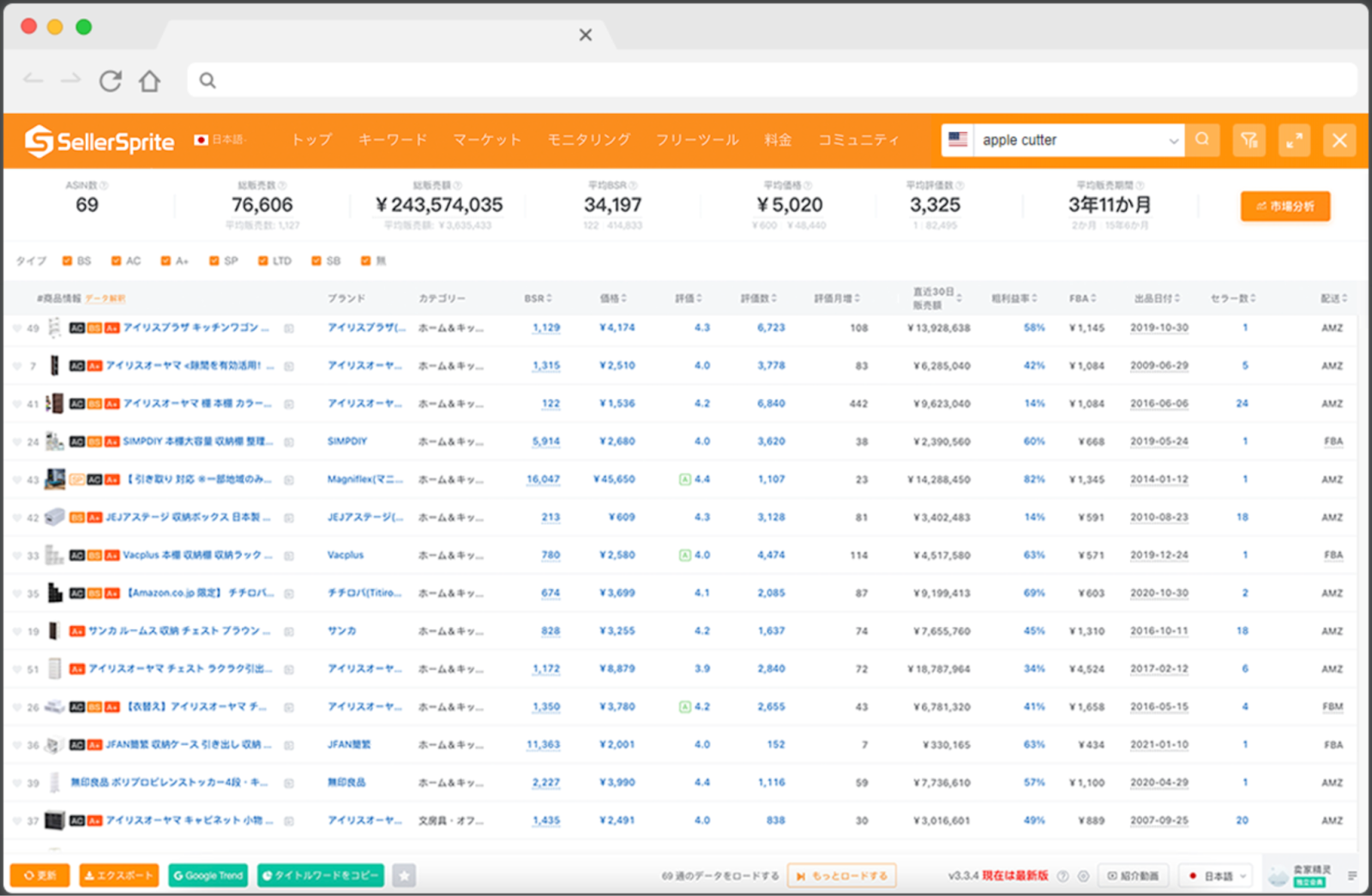This screenshot has height=896, width=1372.
Task: Toggle the A+ type checkbox
Action: click(x=165, y=261)
